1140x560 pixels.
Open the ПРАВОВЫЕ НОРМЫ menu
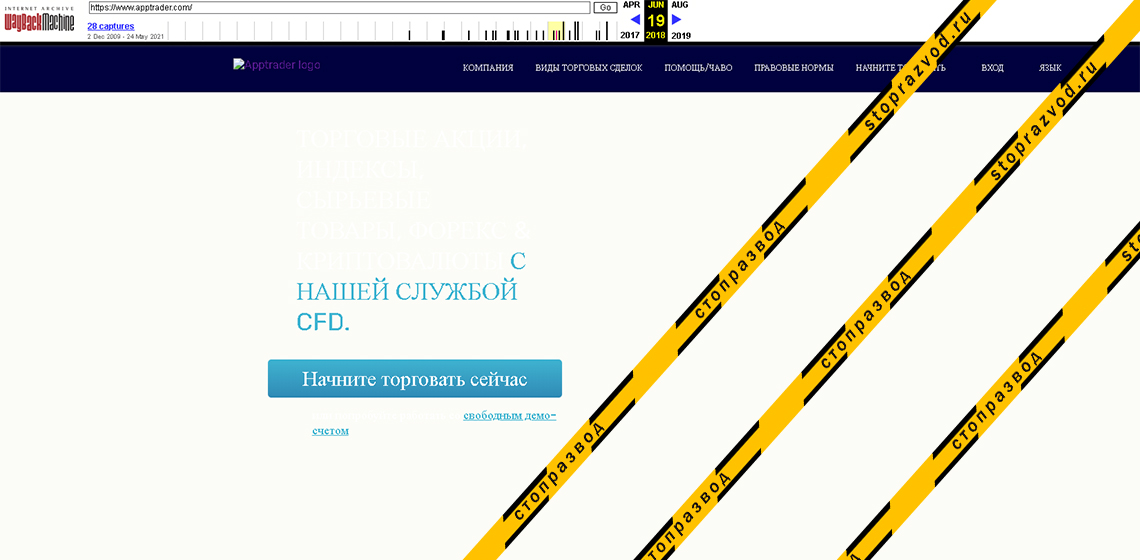pyautogui.click(x=794, y=68)
